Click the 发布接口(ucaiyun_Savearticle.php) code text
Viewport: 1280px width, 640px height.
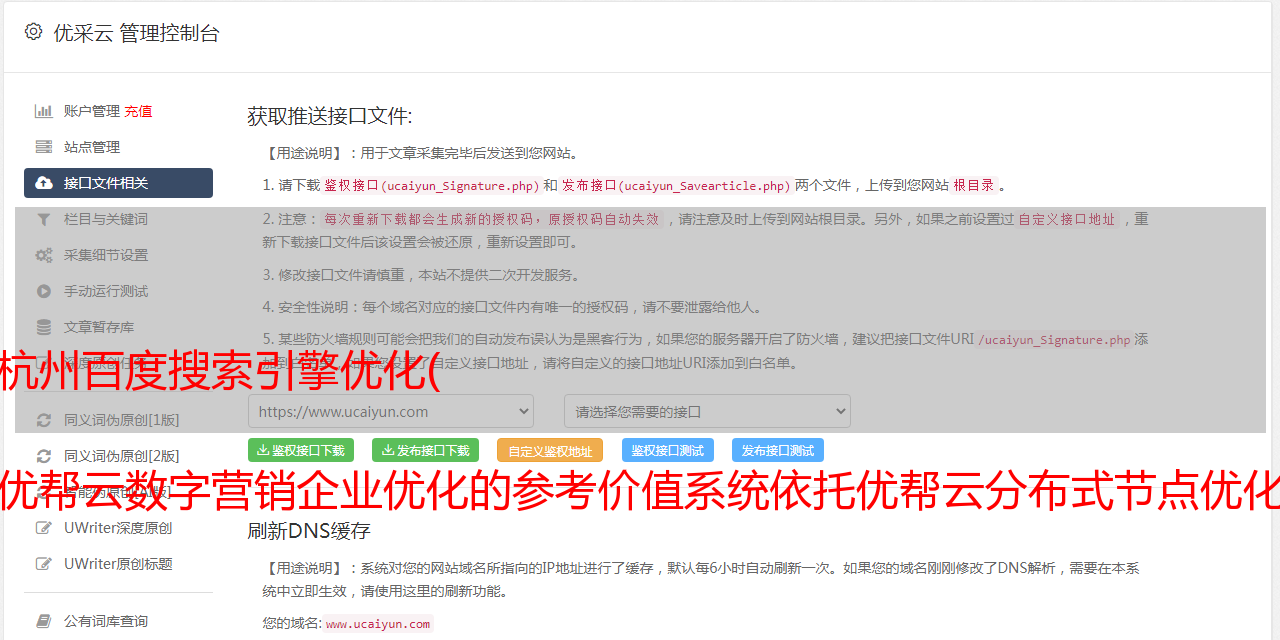676,186
